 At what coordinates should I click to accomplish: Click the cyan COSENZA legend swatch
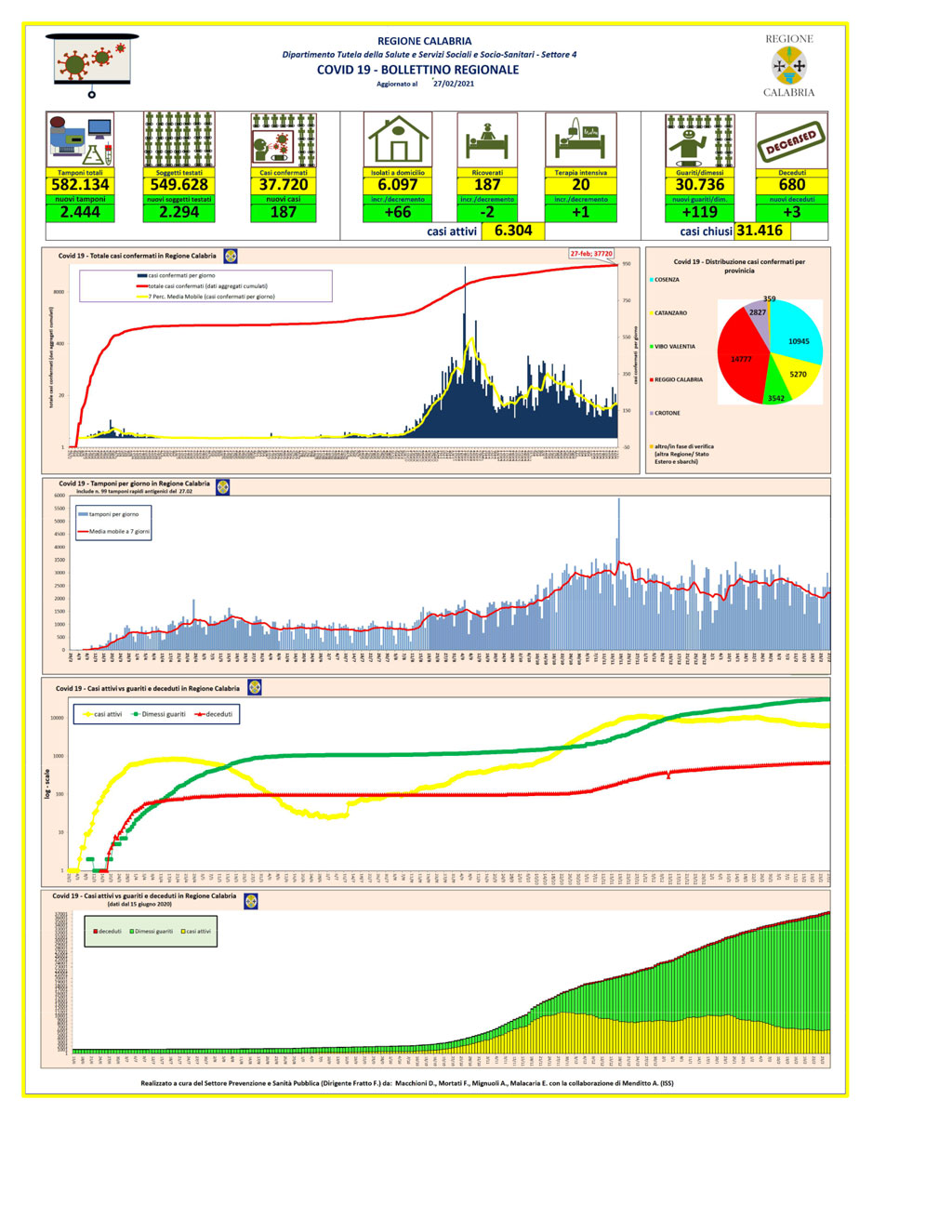point(652,280)
